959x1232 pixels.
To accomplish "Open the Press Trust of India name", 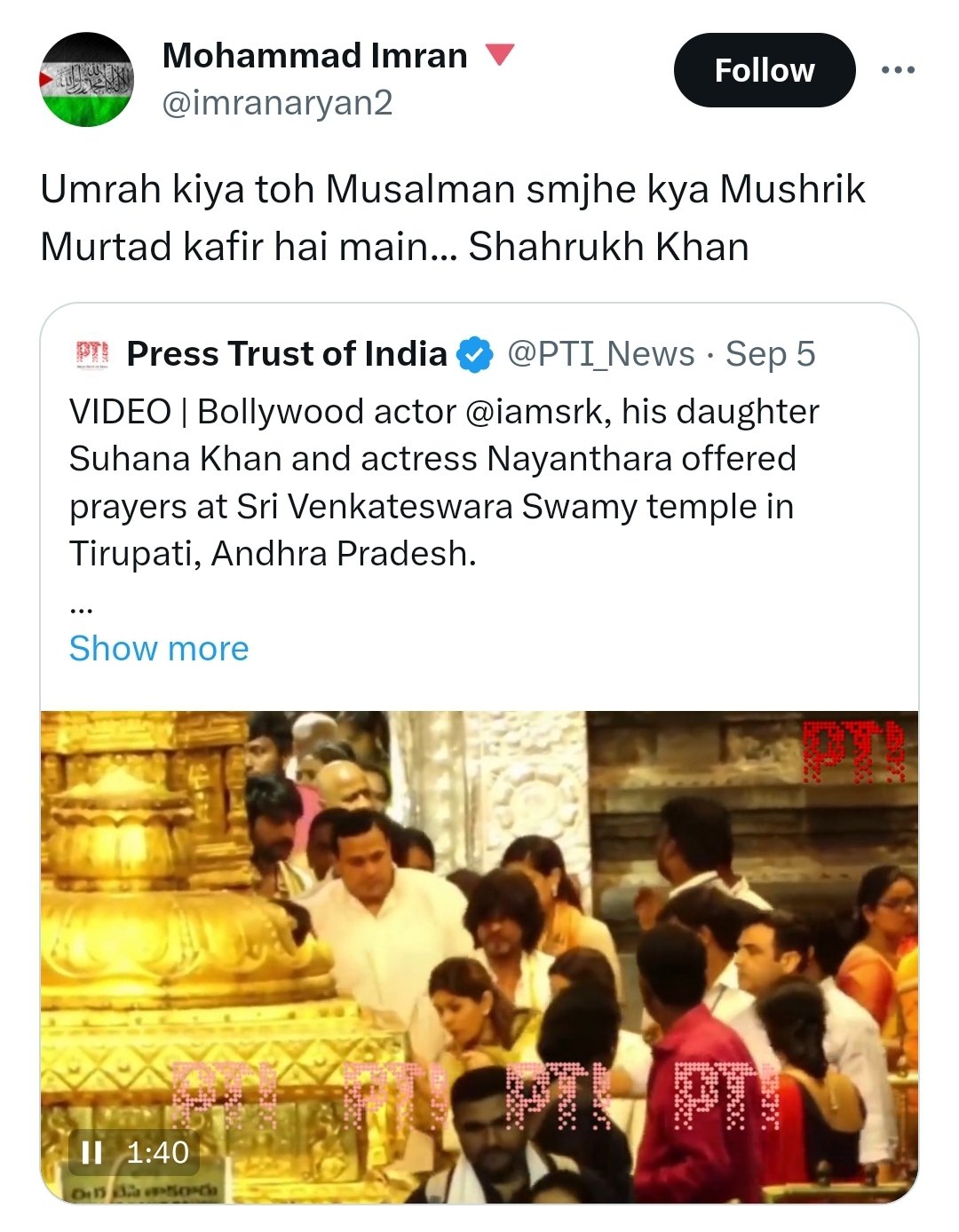I will coord(286,353).
